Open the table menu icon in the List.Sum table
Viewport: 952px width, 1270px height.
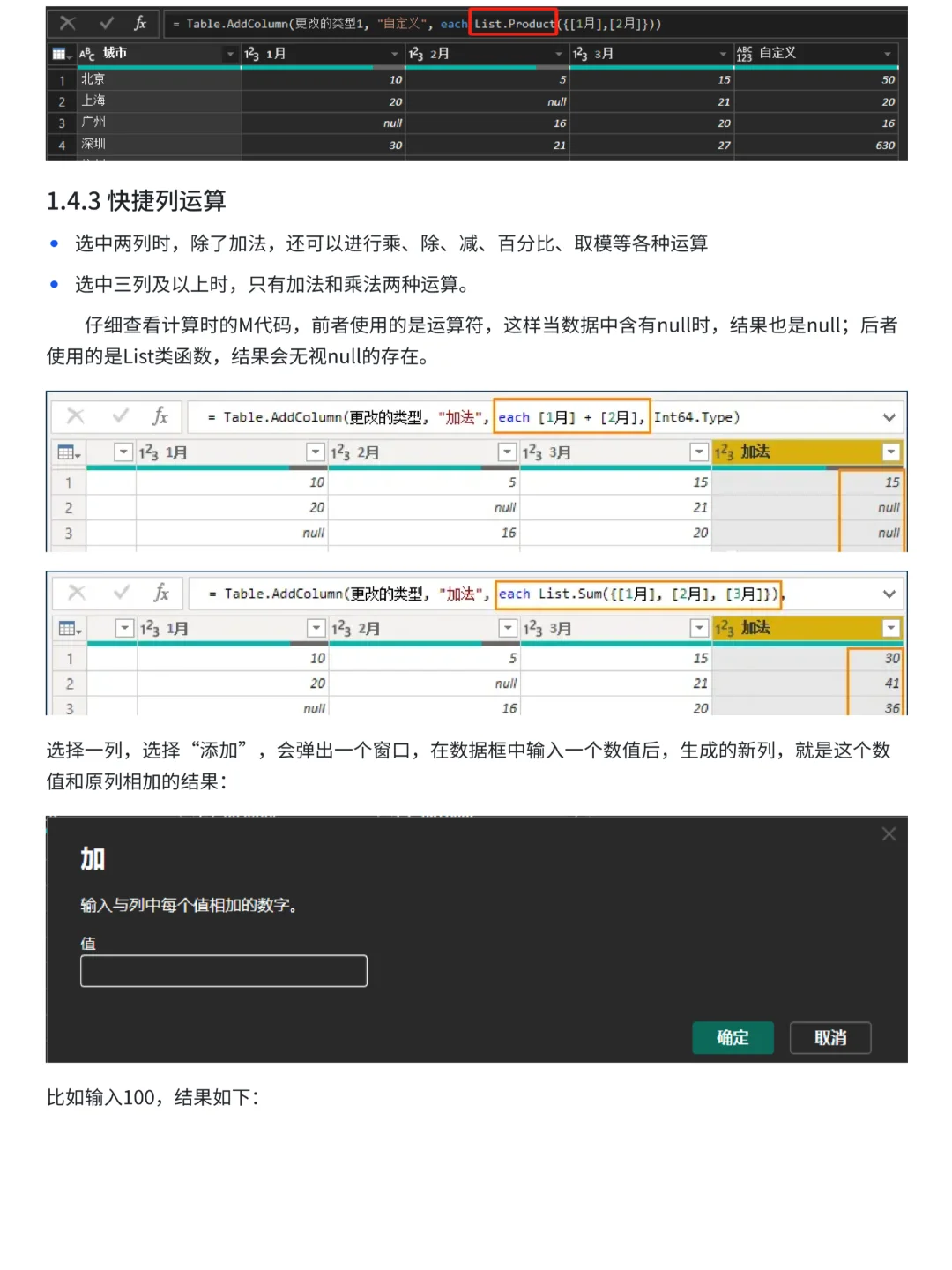tap(69, 629)
